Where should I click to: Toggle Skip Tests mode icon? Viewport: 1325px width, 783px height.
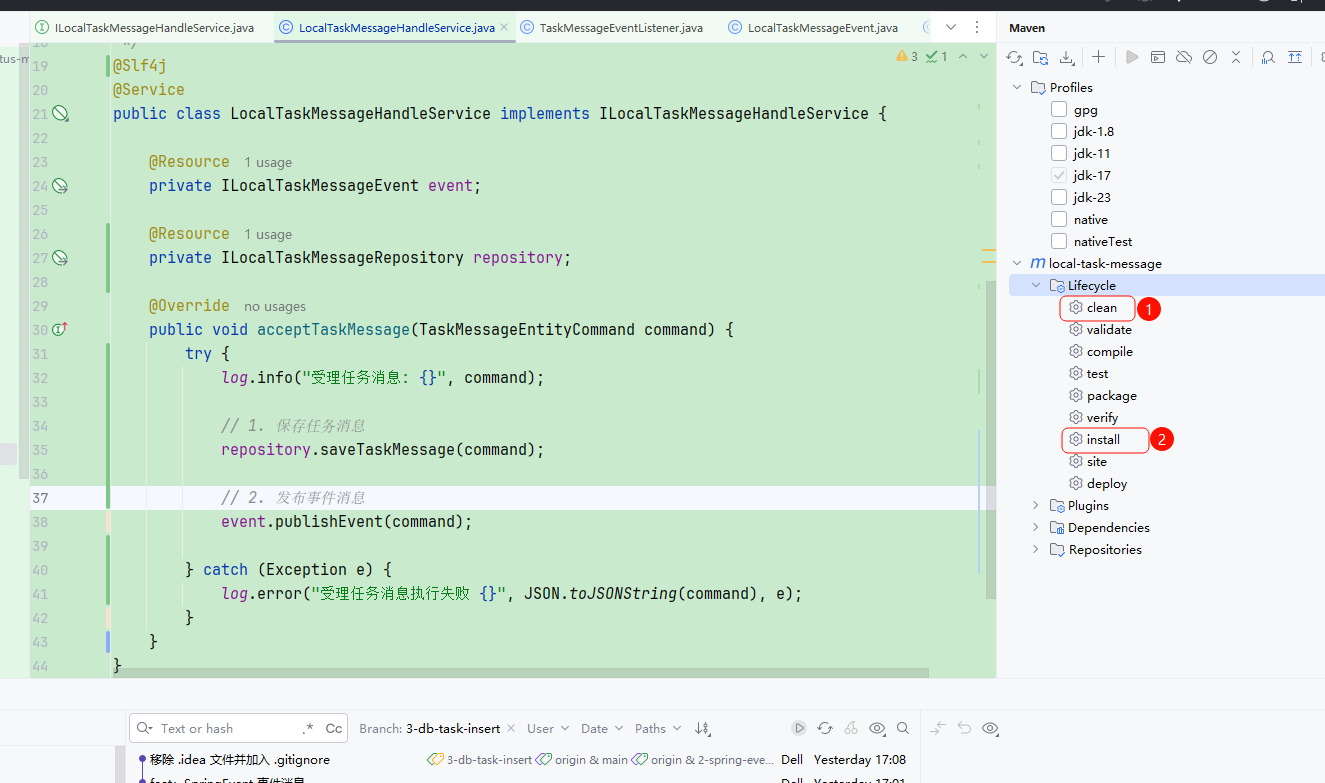[x=1210, y=58]
